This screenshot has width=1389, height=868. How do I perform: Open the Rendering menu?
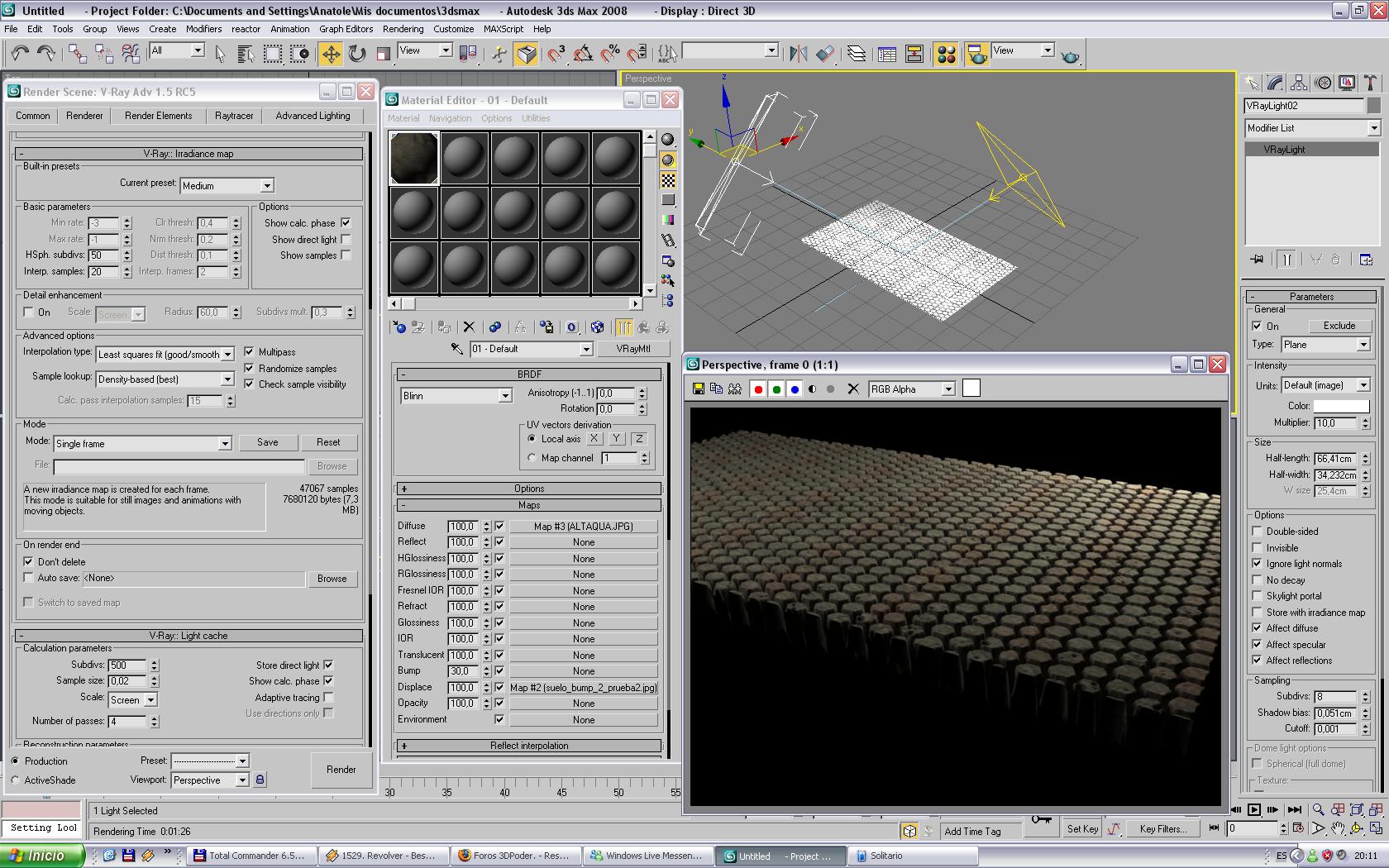pyautogui.click(x=403, y=29)
